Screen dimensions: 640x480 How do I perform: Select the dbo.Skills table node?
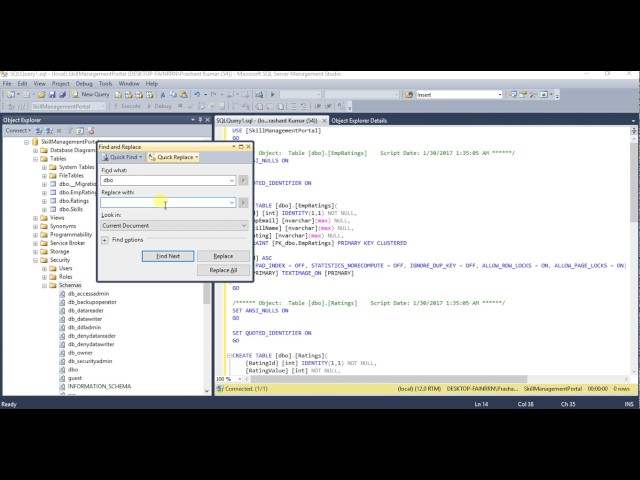pyautogui.click(x=71, y=209)
